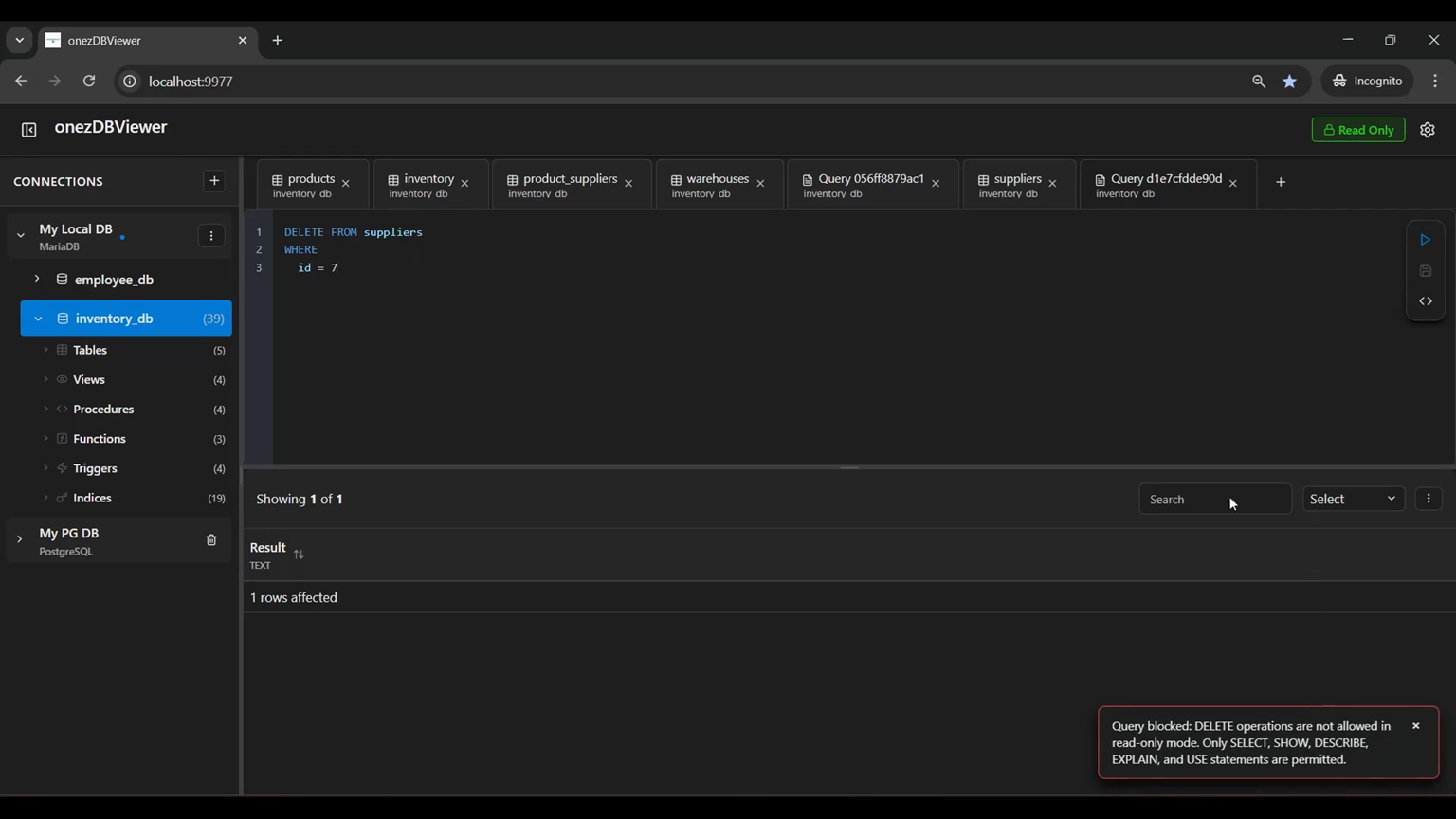Open the Incognito browser menu button
This screenshot has height=819, width=1456.
(x=1366, y=81)
